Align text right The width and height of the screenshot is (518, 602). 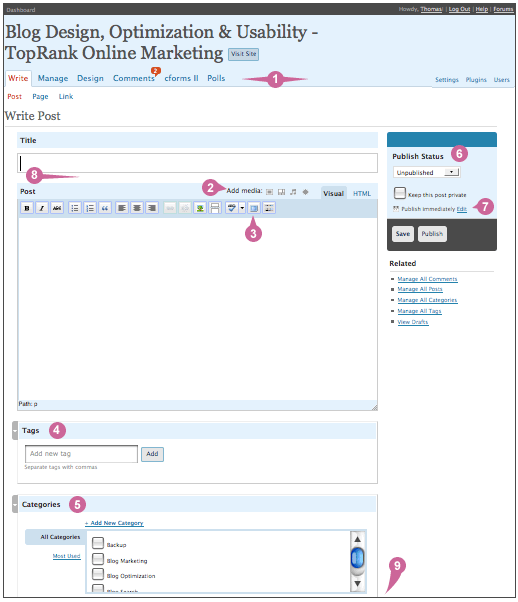pyautogui.click(x=152, y=208)
